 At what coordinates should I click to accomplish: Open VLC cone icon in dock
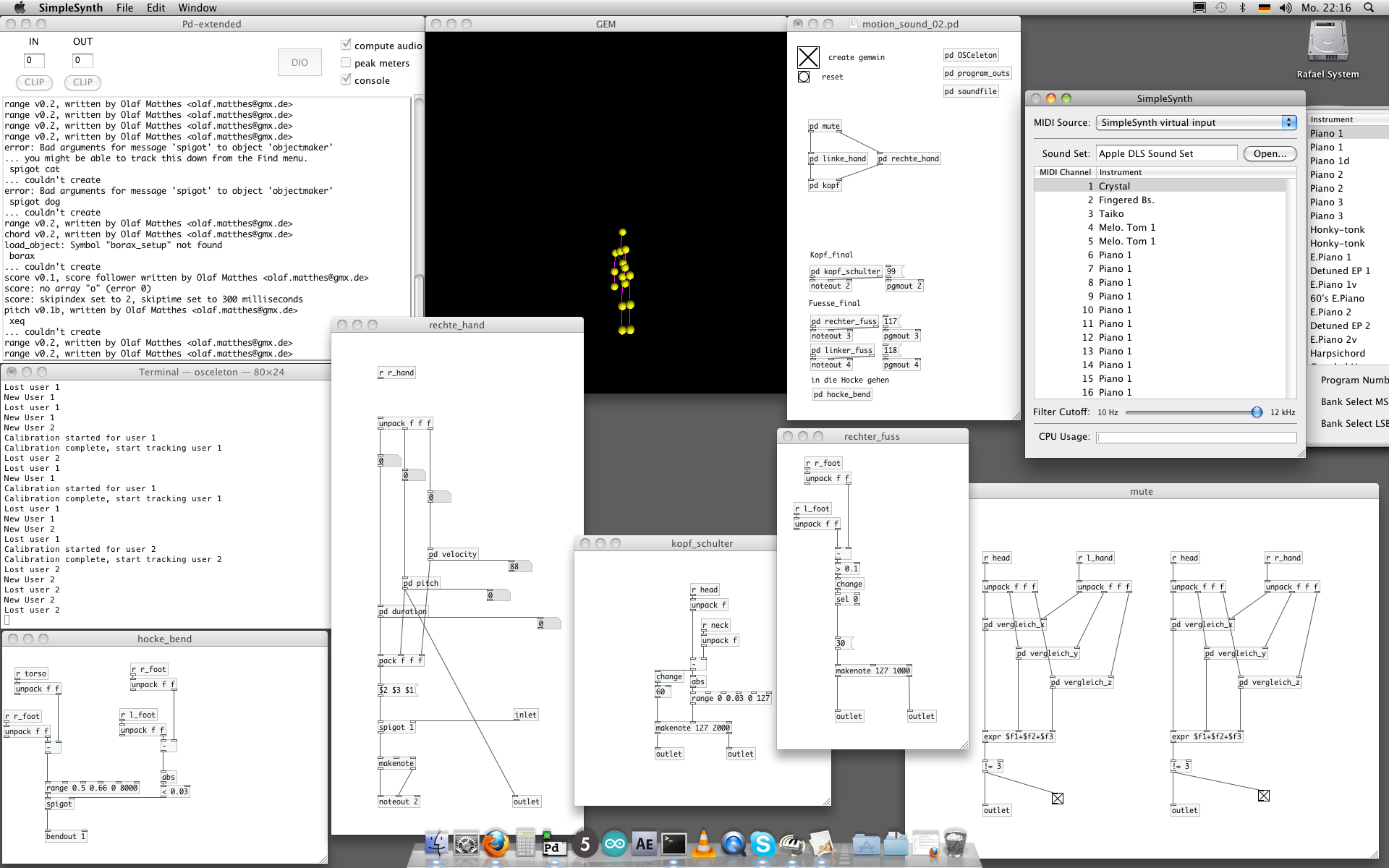tap(703, 843)
